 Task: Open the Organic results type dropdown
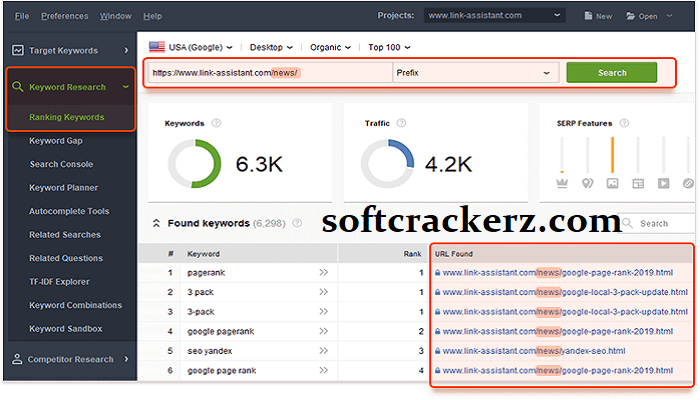330,47
